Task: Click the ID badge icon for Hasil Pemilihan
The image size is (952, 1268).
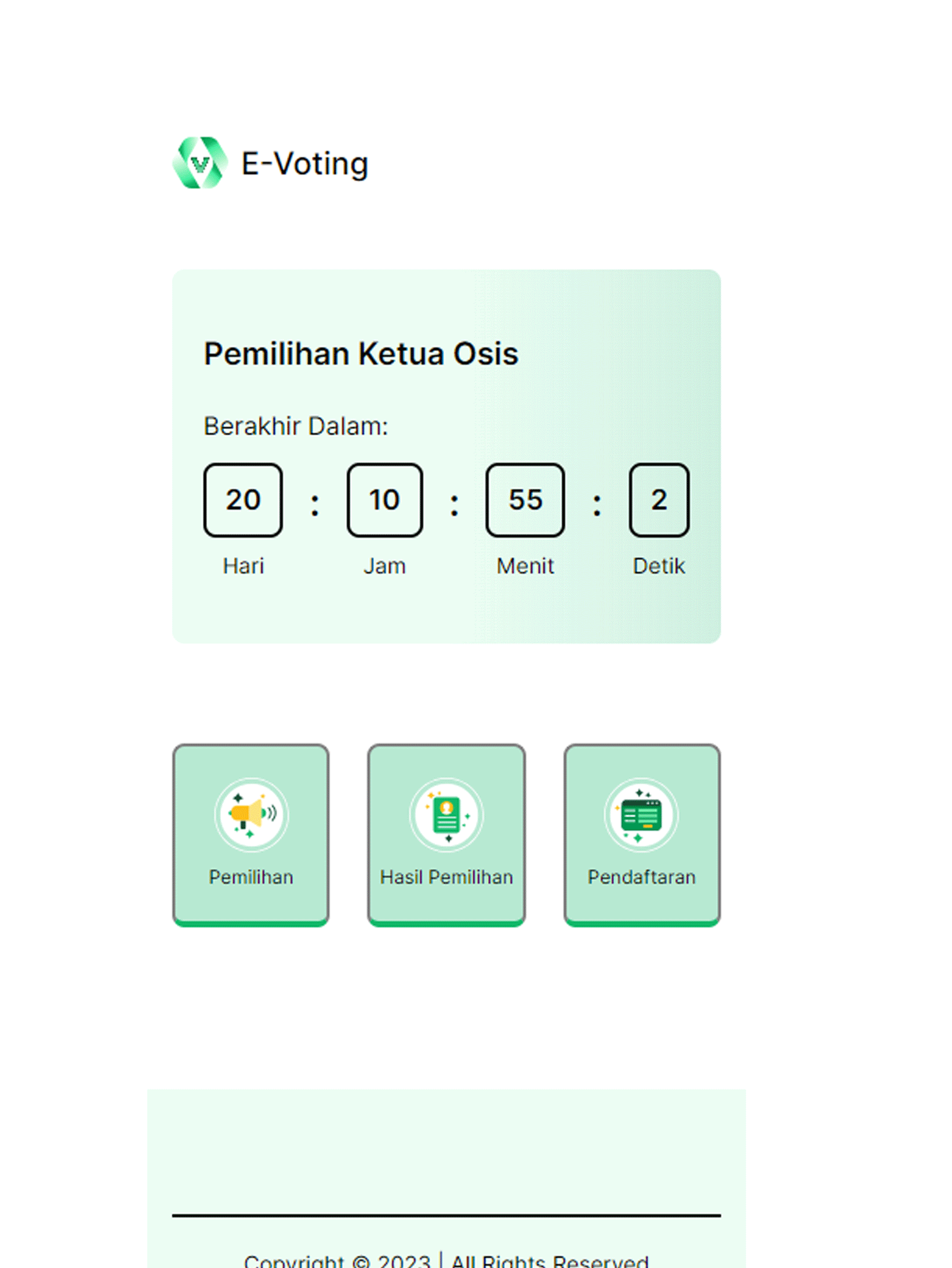Action: pos(446,814)
